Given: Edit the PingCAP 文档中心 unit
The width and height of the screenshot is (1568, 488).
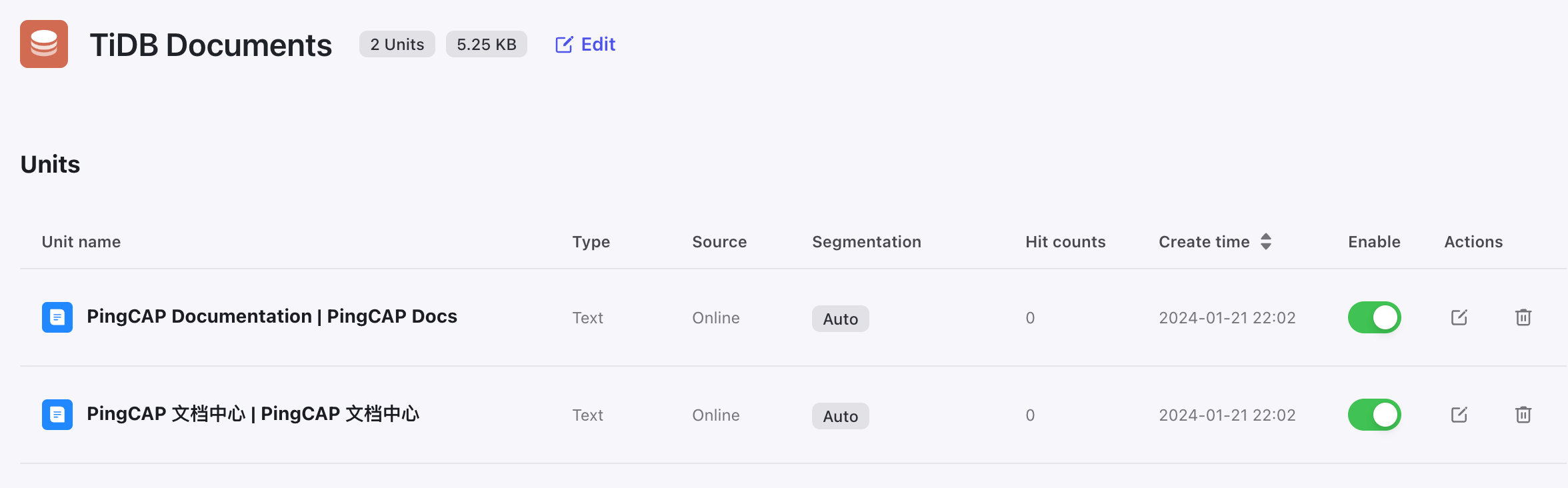Looking at the screenshot, I should click(x=1459, y=415).
